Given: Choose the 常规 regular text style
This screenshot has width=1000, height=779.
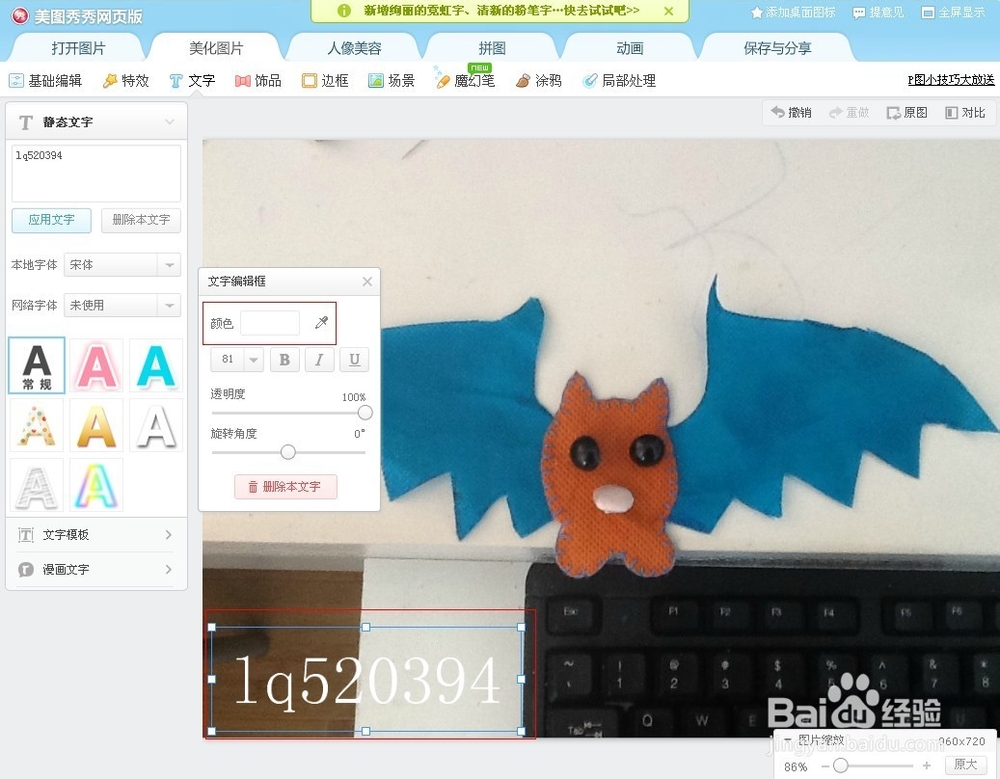Looking at the screenshot, I should click(37, 365).
